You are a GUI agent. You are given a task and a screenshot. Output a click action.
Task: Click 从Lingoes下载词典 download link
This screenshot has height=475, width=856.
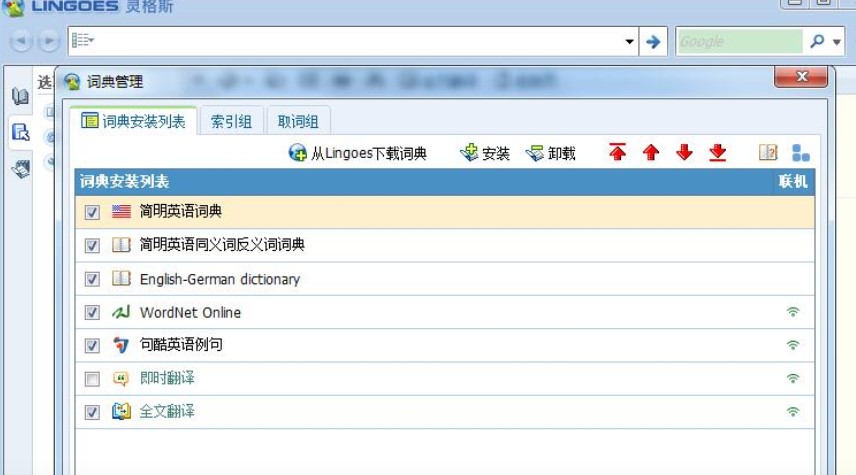click(358, 153)
